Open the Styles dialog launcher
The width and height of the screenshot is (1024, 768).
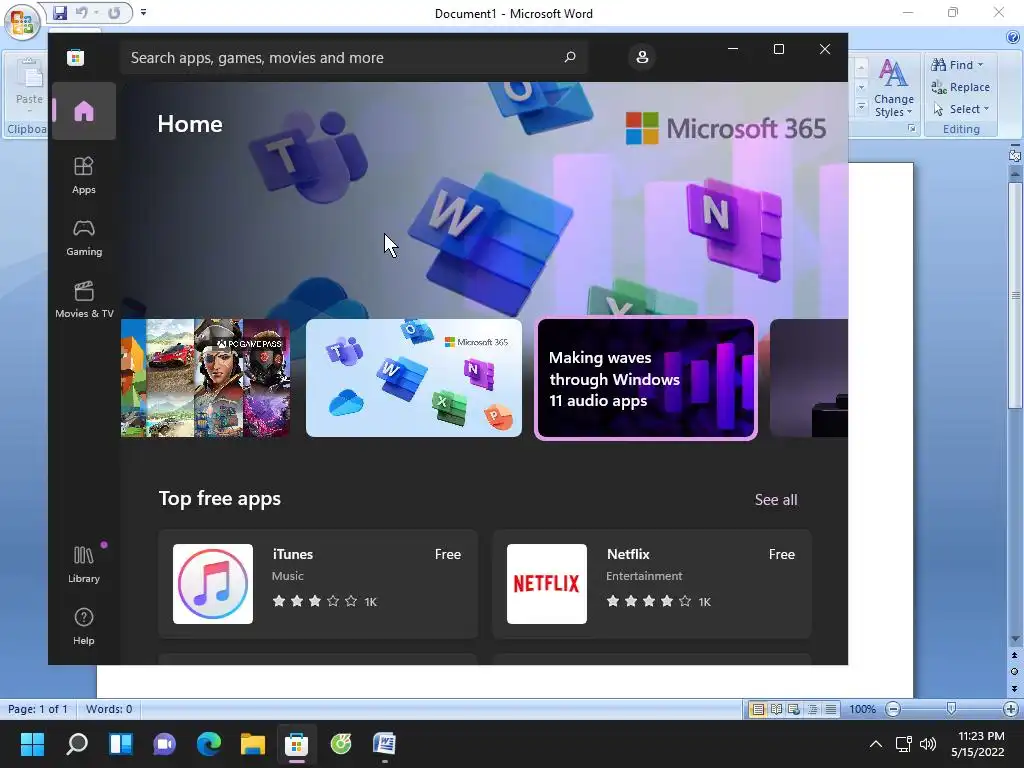[912, 129]
